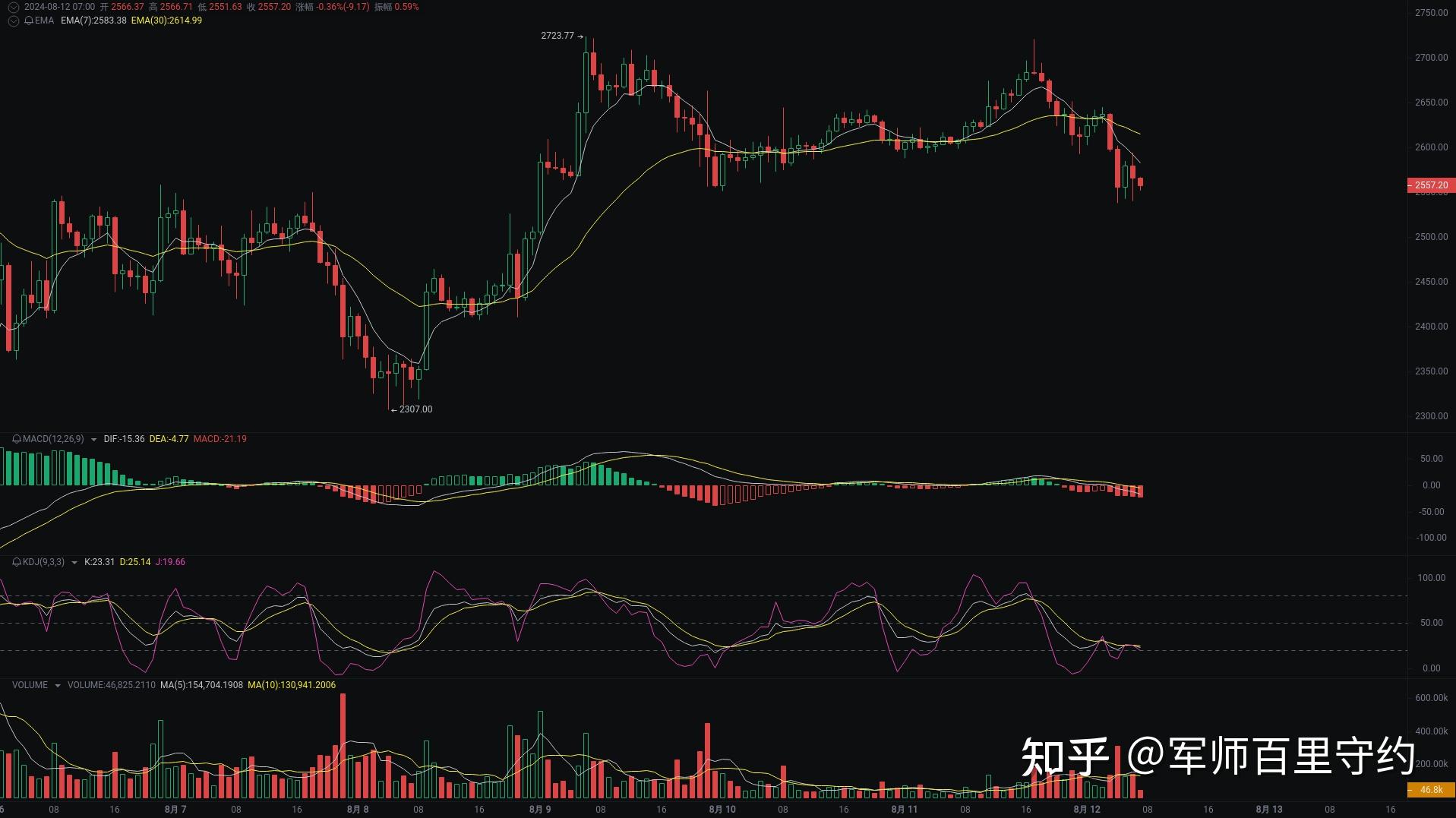
Task: Click the DIF:-15.36 reading
Action: coord(124,439)
